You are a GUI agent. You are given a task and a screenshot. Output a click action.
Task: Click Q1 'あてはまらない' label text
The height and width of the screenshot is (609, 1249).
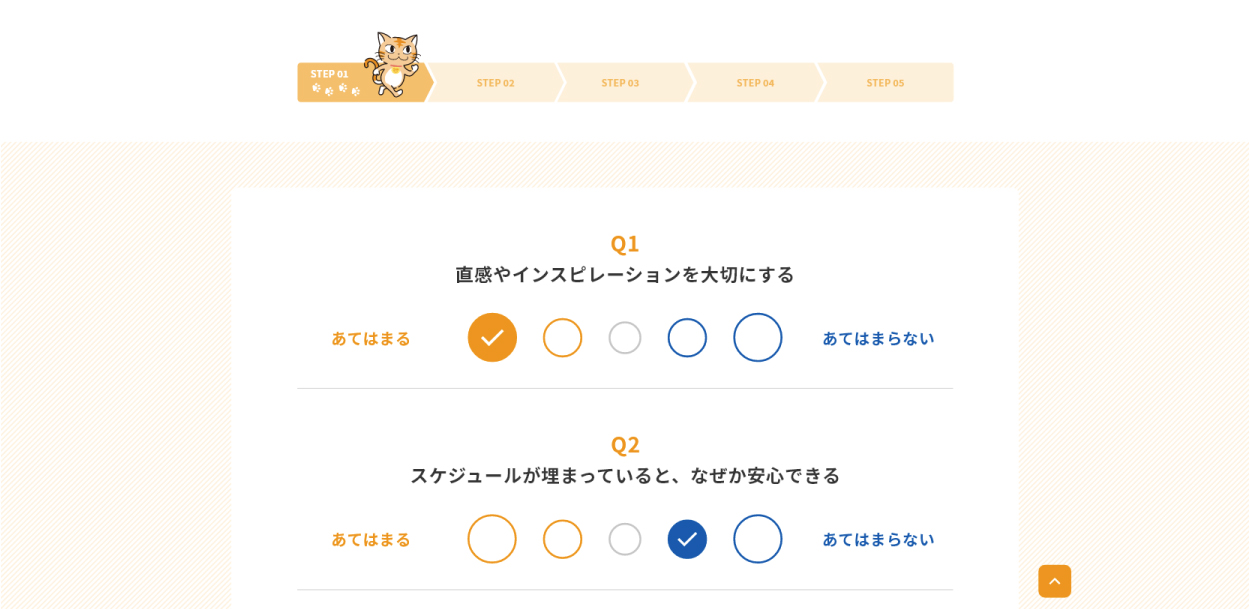(x=878, y=338)
